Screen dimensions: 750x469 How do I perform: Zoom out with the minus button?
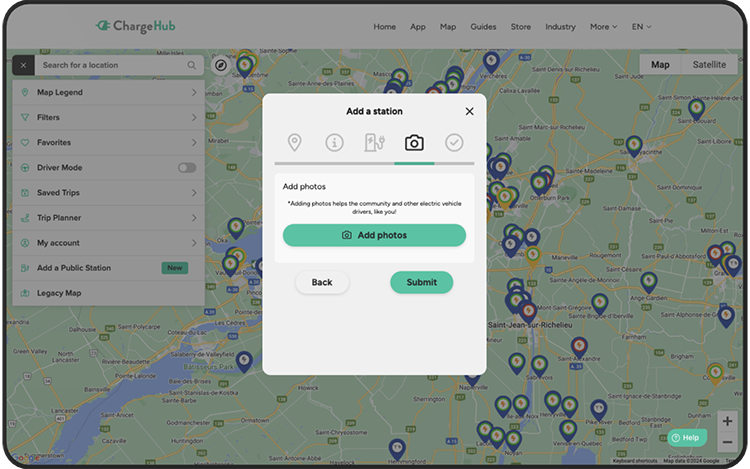pyautogui.click(x=727, y=442)
